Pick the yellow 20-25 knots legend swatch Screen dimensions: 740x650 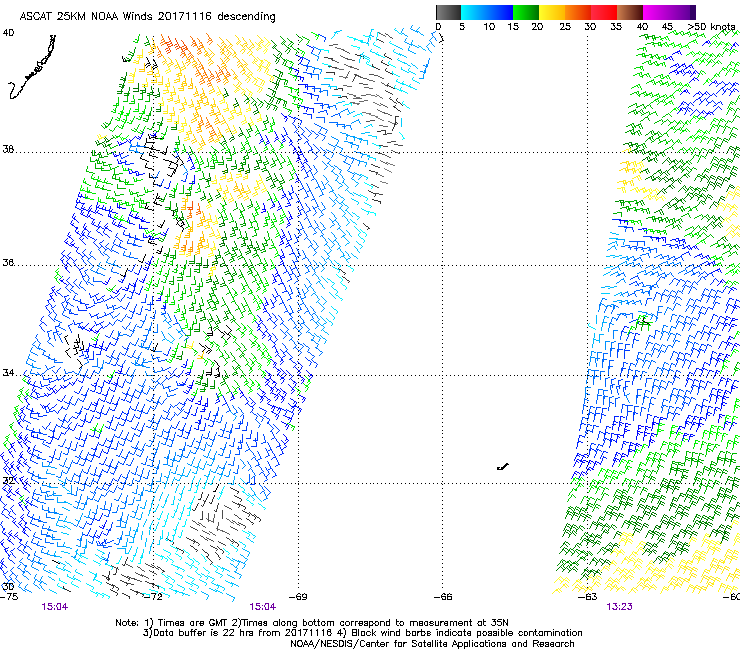coord(552,12)
